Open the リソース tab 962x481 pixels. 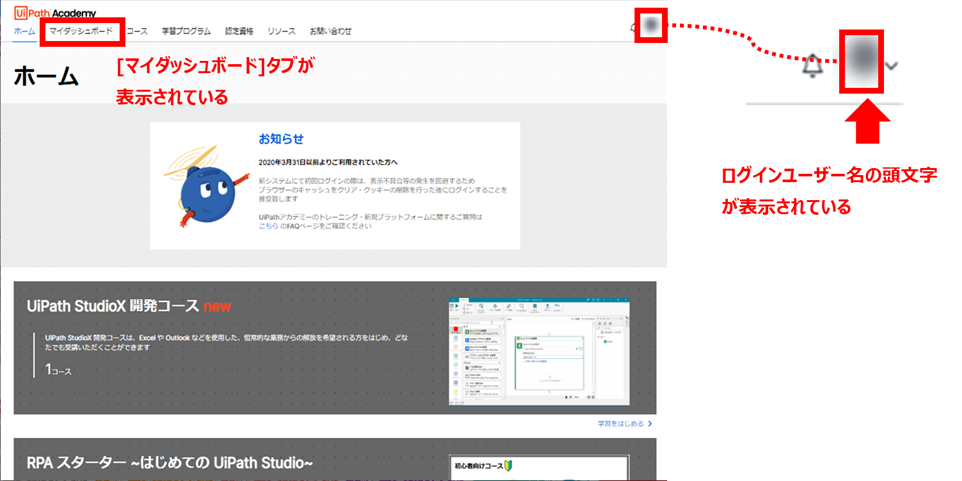point(282,31)
